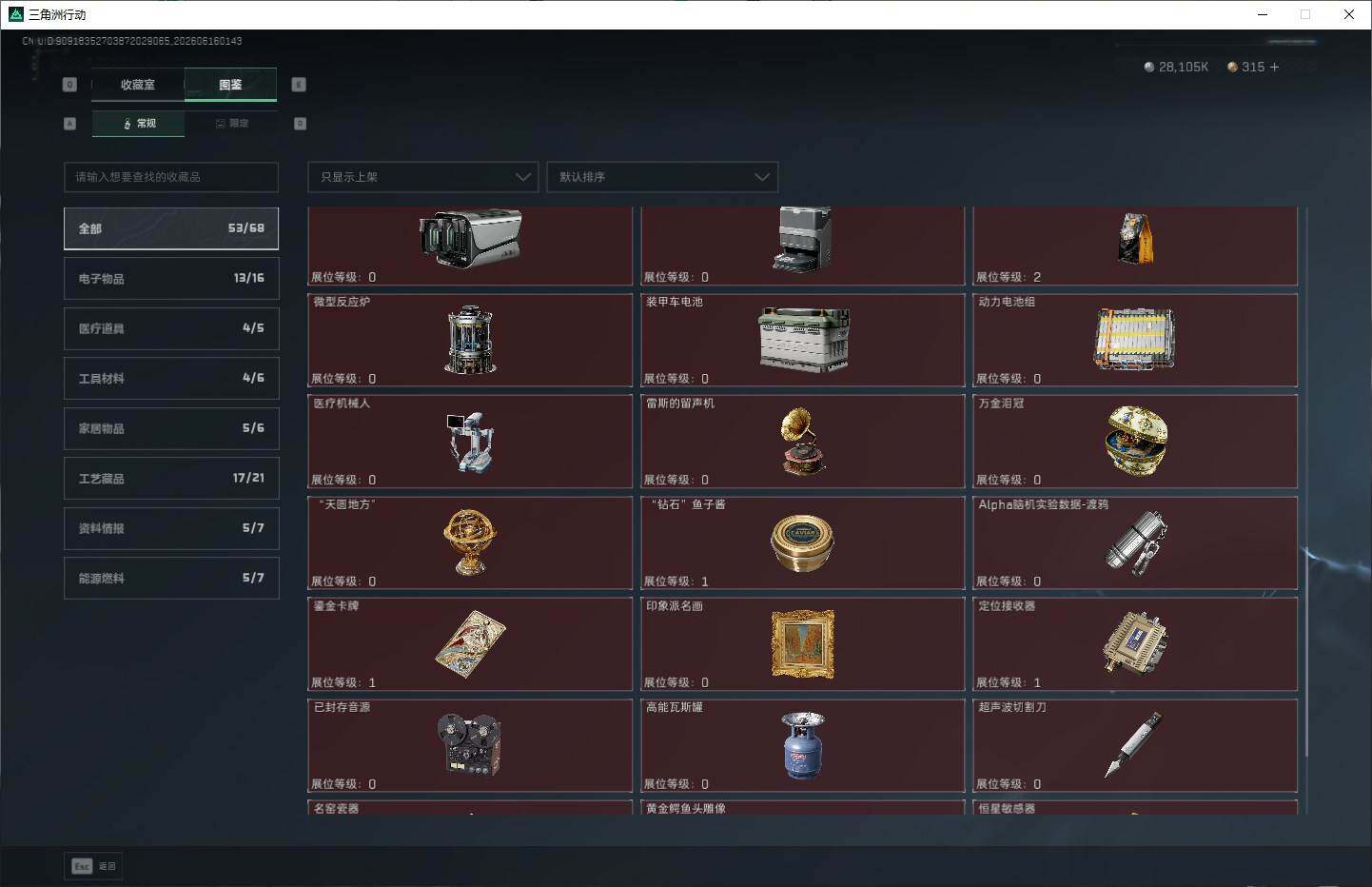Focus the collectible search input field
The height and width of the screenshot is (887, 1372).
click(171, 177)
